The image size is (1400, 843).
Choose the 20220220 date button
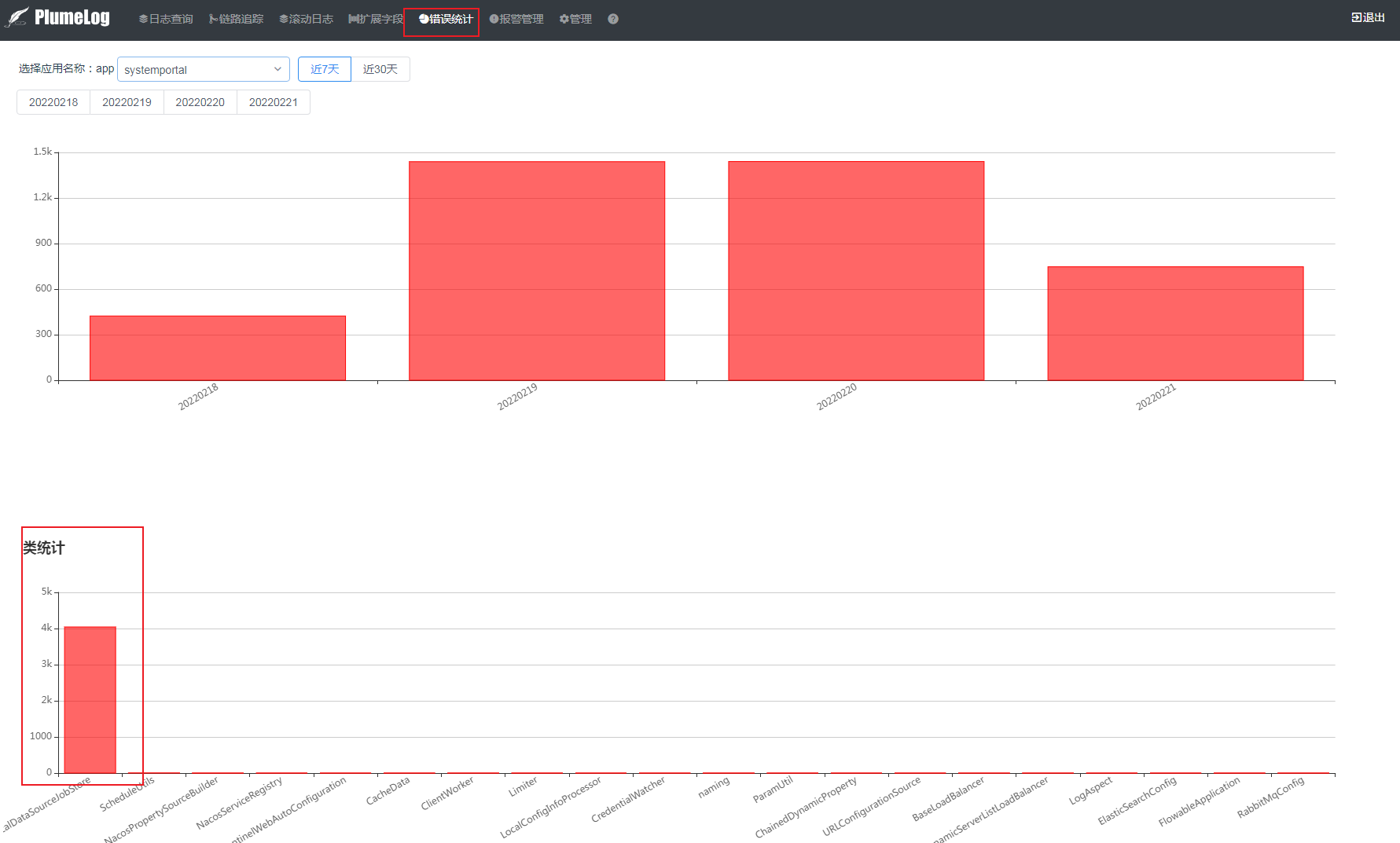(x=200, y=102)
